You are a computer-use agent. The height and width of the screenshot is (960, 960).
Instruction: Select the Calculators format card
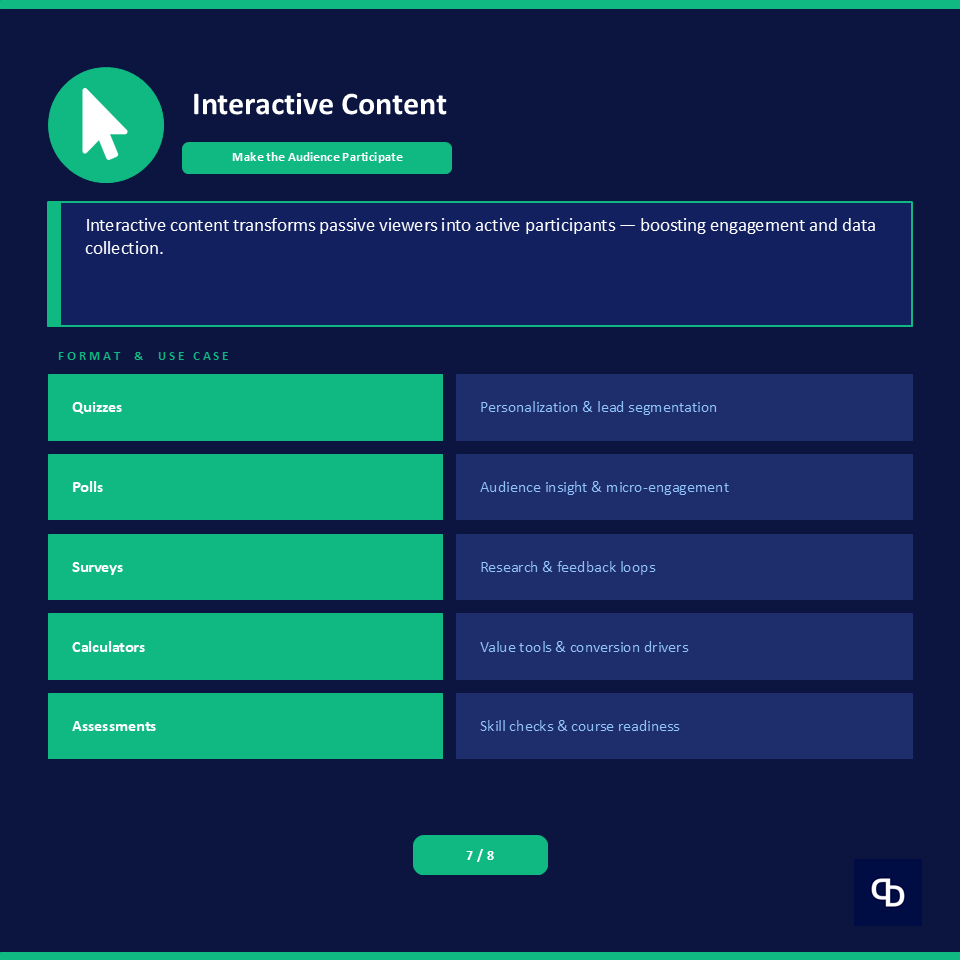click(245, 647)
